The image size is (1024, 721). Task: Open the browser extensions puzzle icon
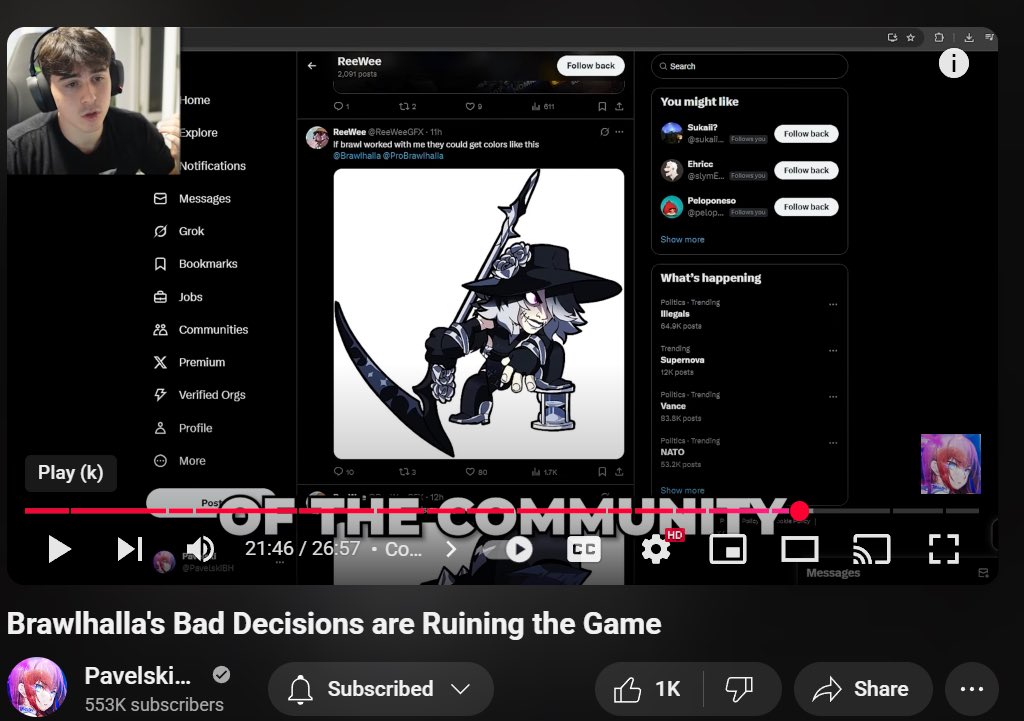(x=938, y=38)
